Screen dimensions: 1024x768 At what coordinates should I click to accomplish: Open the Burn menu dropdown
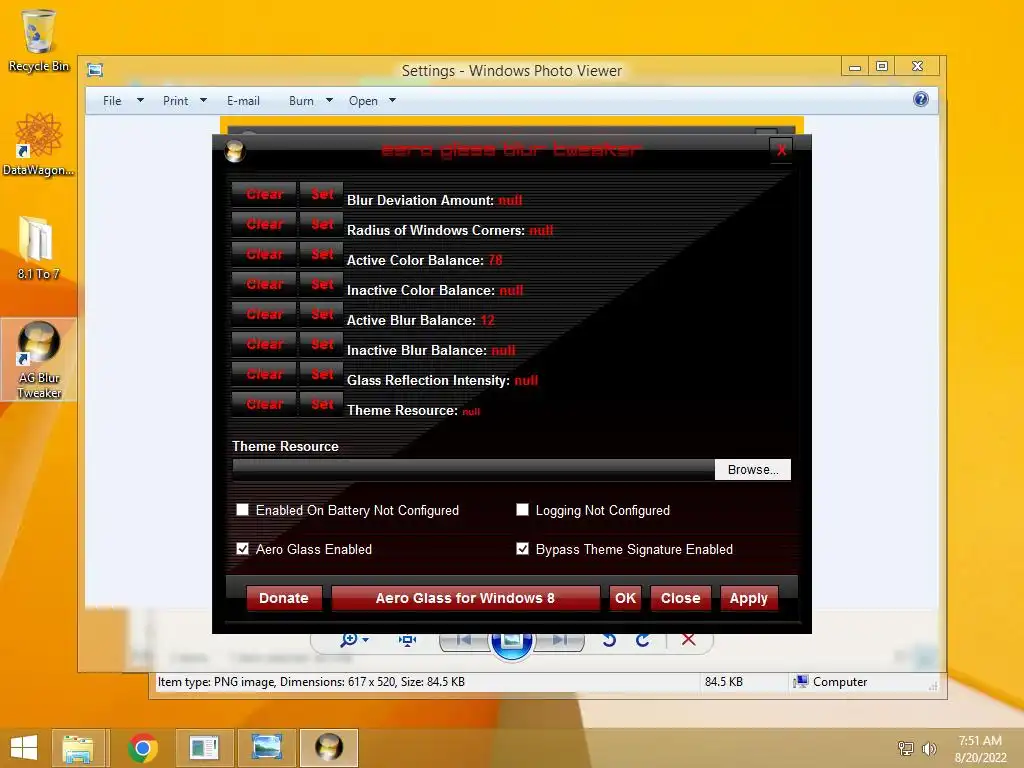click(x=311, y=101)
